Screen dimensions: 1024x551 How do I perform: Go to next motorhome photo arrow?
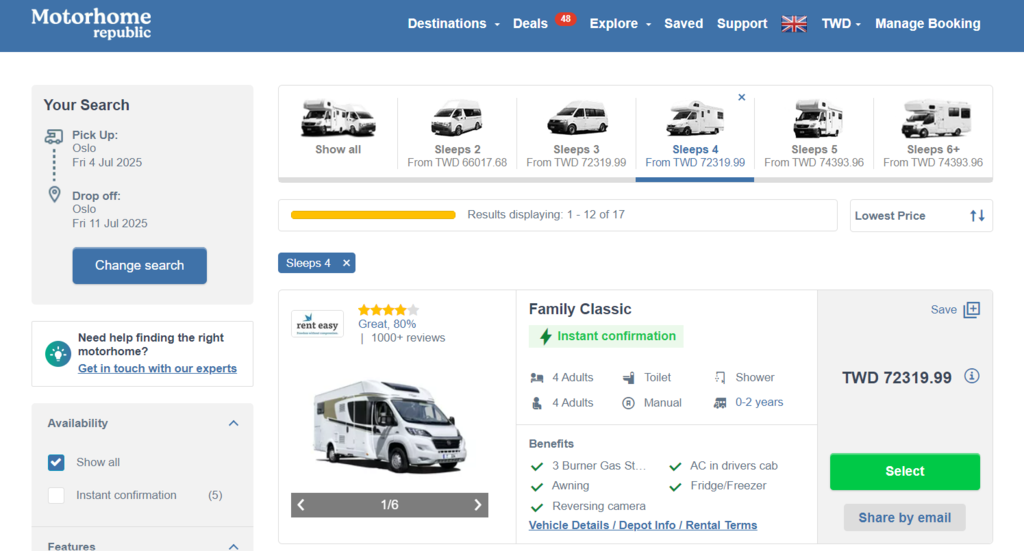[x=478, y=505]
